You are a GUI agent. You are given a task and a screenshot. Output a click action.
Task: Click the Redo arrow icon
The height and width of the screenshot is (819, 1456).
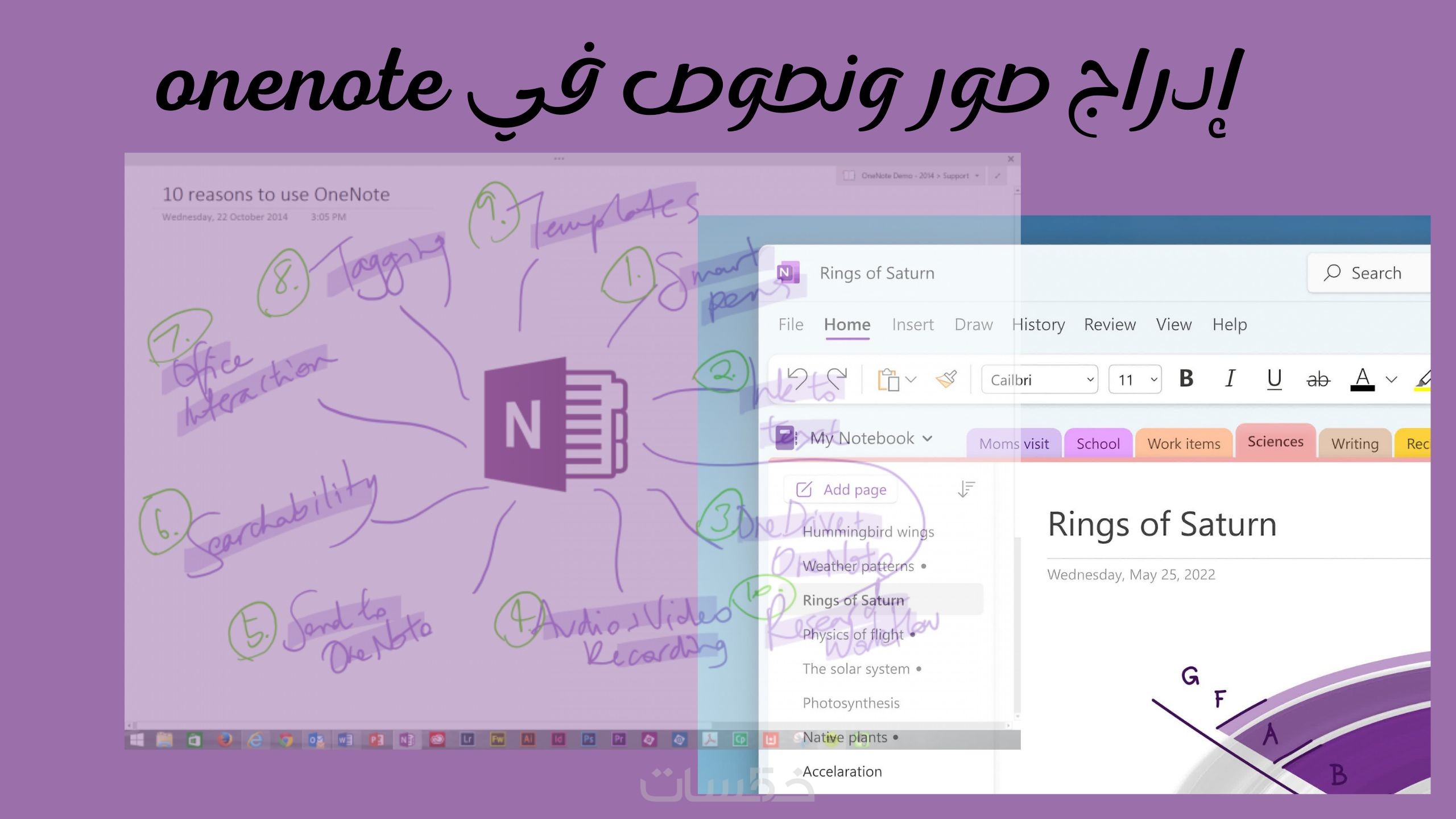pos(837,379)
